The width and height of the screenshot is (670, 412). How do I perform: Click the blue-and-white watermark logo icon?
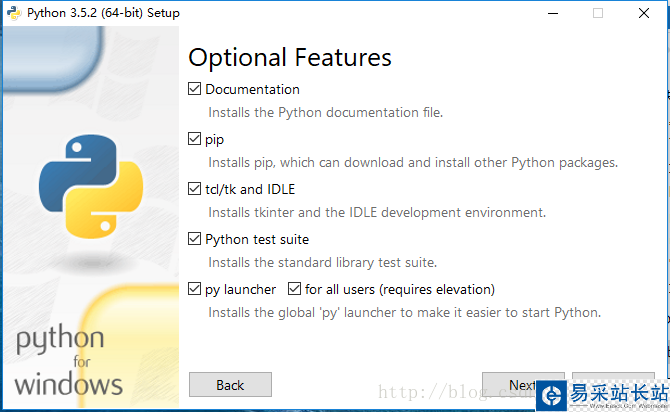point(553,395)
